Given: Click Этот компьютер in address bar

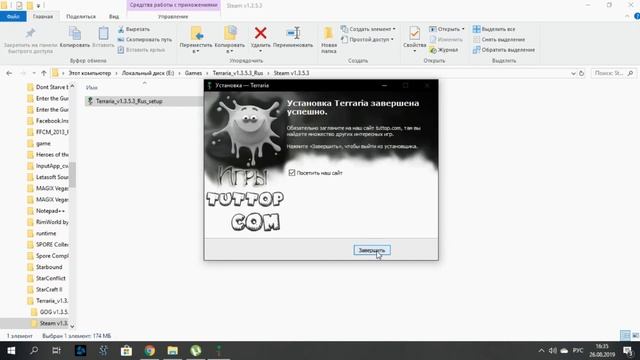Looking at the screenshot, I should coord(89,73).
